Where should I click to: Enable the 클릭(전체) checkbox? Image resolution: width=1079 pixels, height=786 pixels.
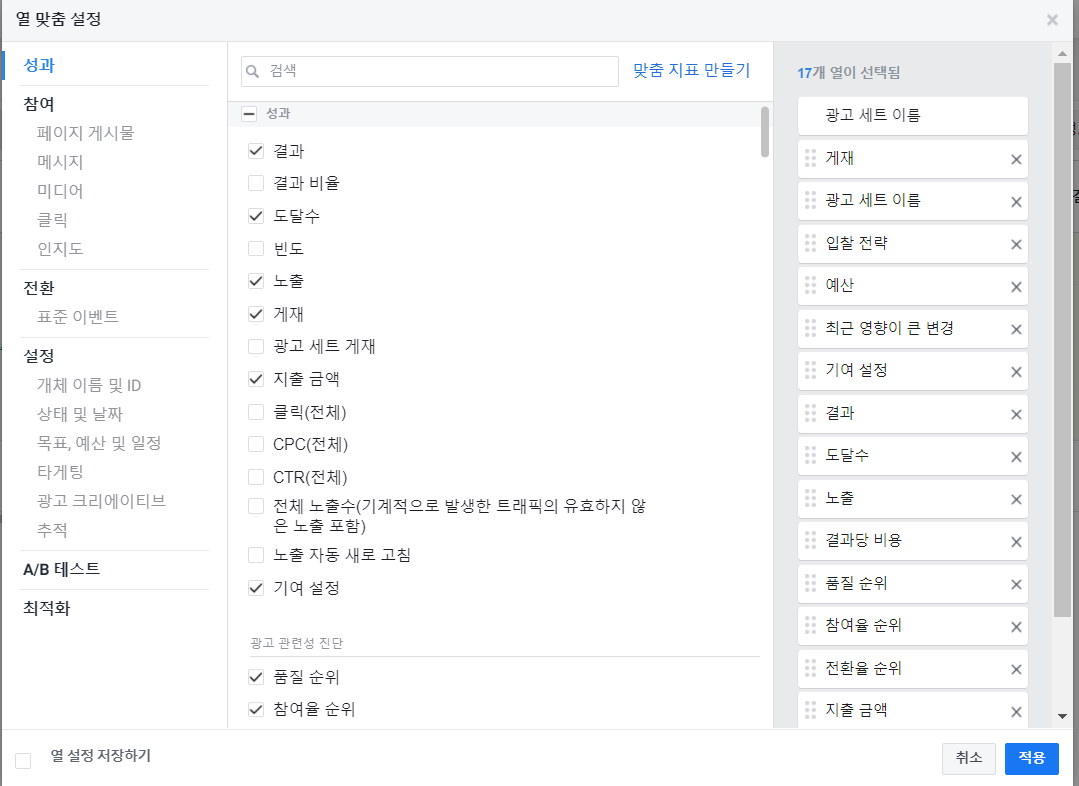point(256,412)
